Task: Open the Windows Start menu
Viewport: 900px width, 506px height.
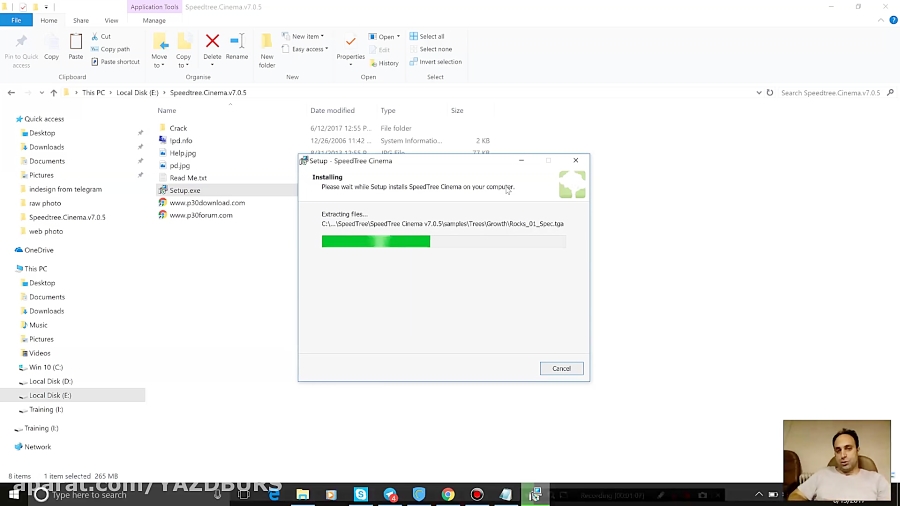Action: (13, 495)
